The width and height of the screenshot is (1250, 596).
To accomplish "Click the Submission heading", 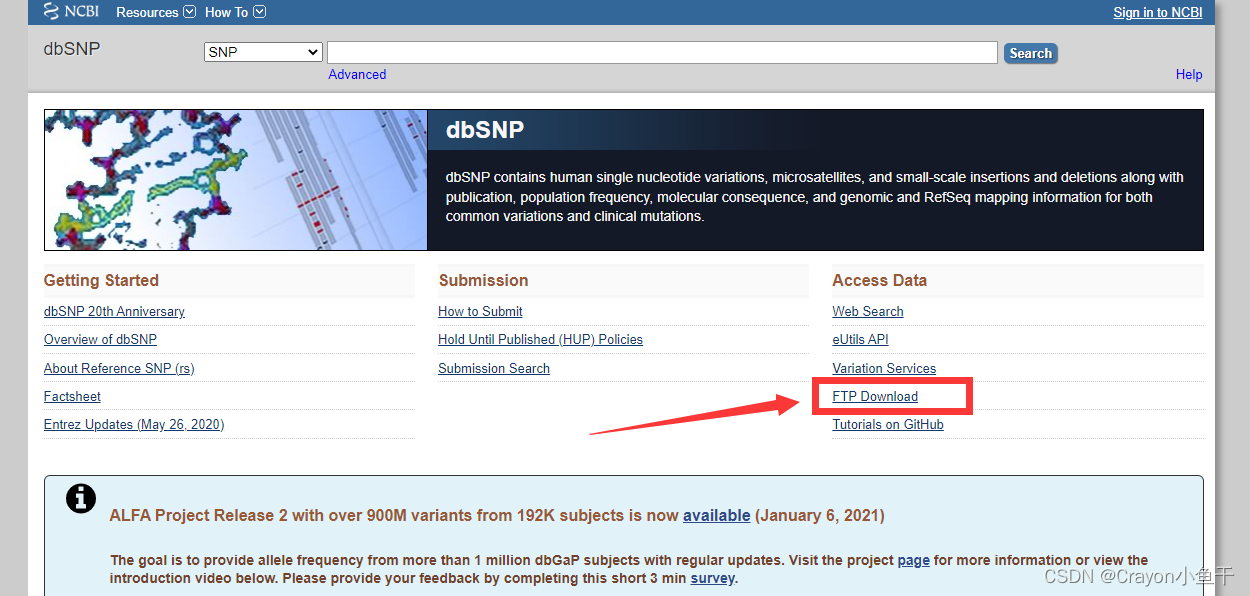I will pos(483,280).
